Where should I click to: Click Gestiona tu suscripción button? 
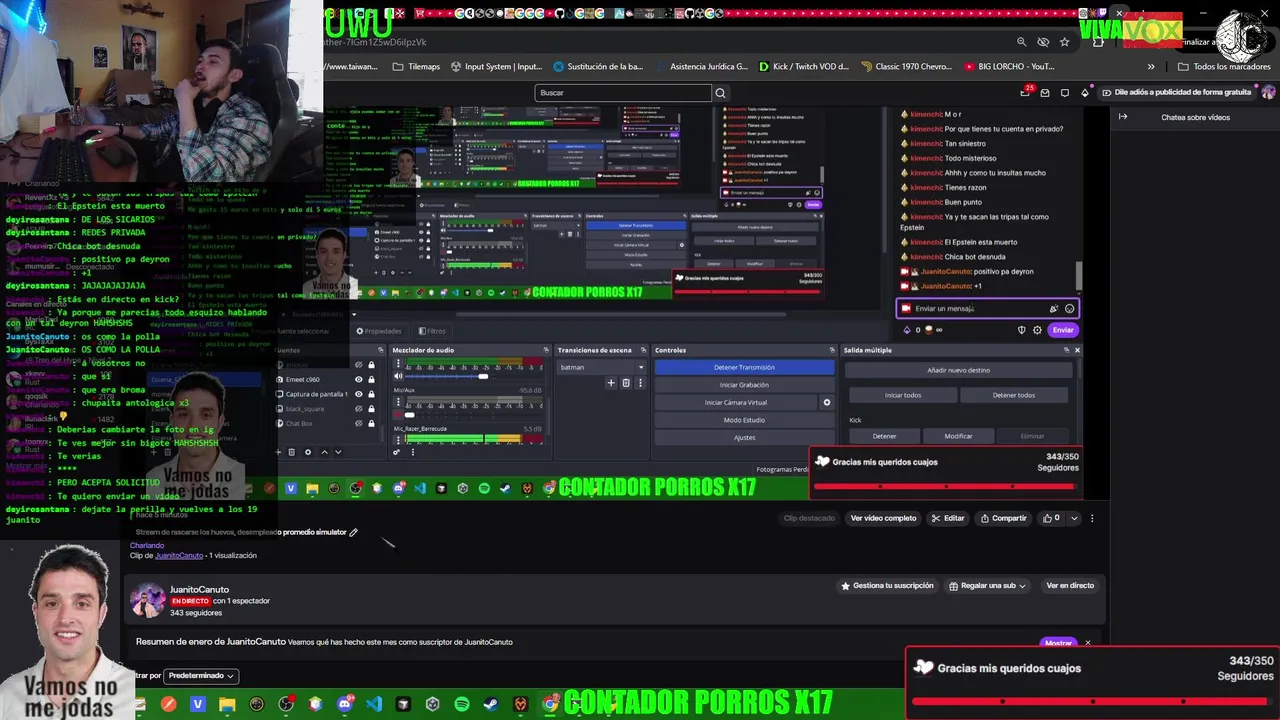click(x=886, y=586)
